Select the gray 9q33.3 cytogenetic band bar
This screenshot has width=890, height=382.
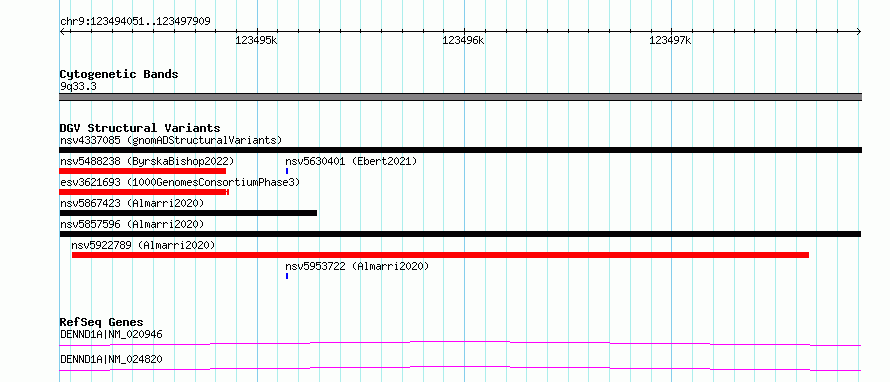pyautogui.click(x=460, y=97)
